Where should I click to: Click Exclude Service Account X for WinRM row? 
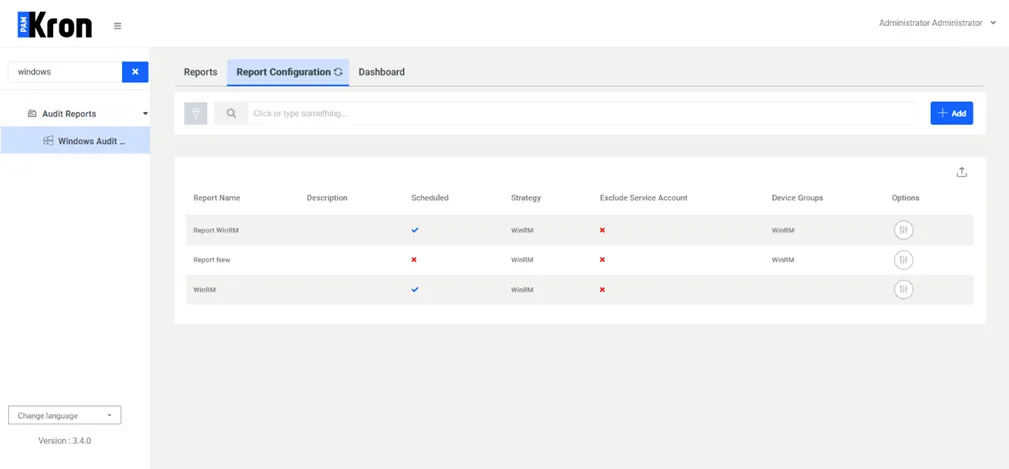pos(602,290)
